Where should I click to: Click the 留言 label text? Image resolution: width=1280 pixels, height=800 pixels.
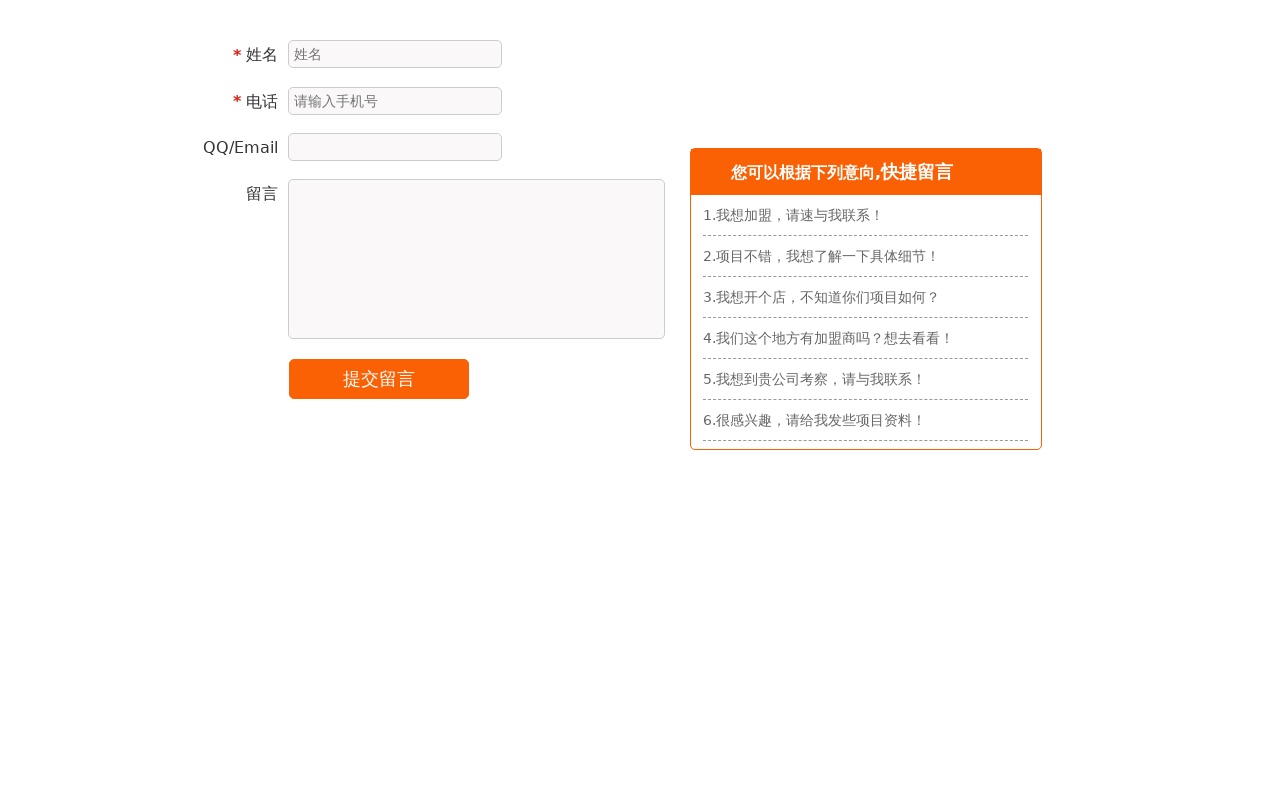click(x=262, y=194)
